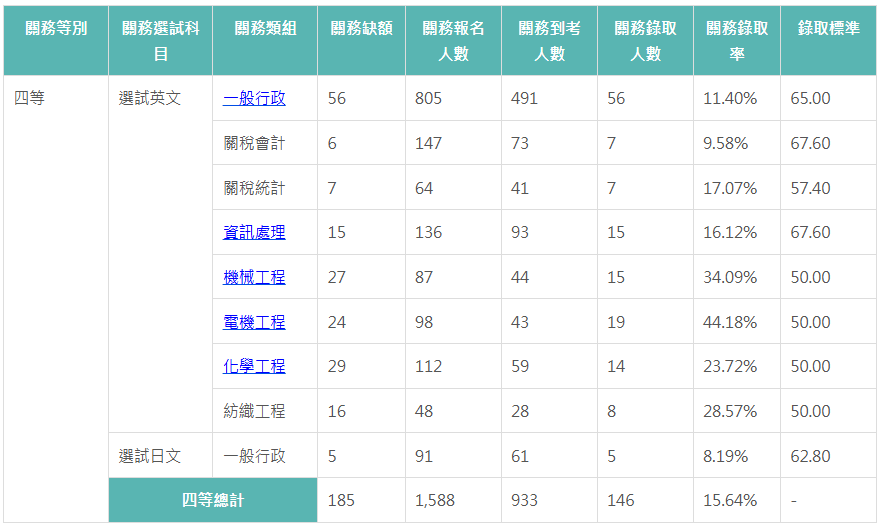Screen dimensions: 883x527
Task: Click the 19 admitted value
Action: [x=616, y=322]
